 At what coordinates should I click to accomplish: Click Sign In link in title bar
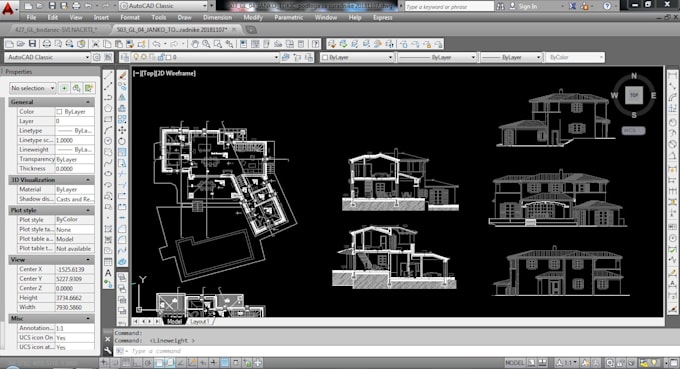tap(528, 6)
